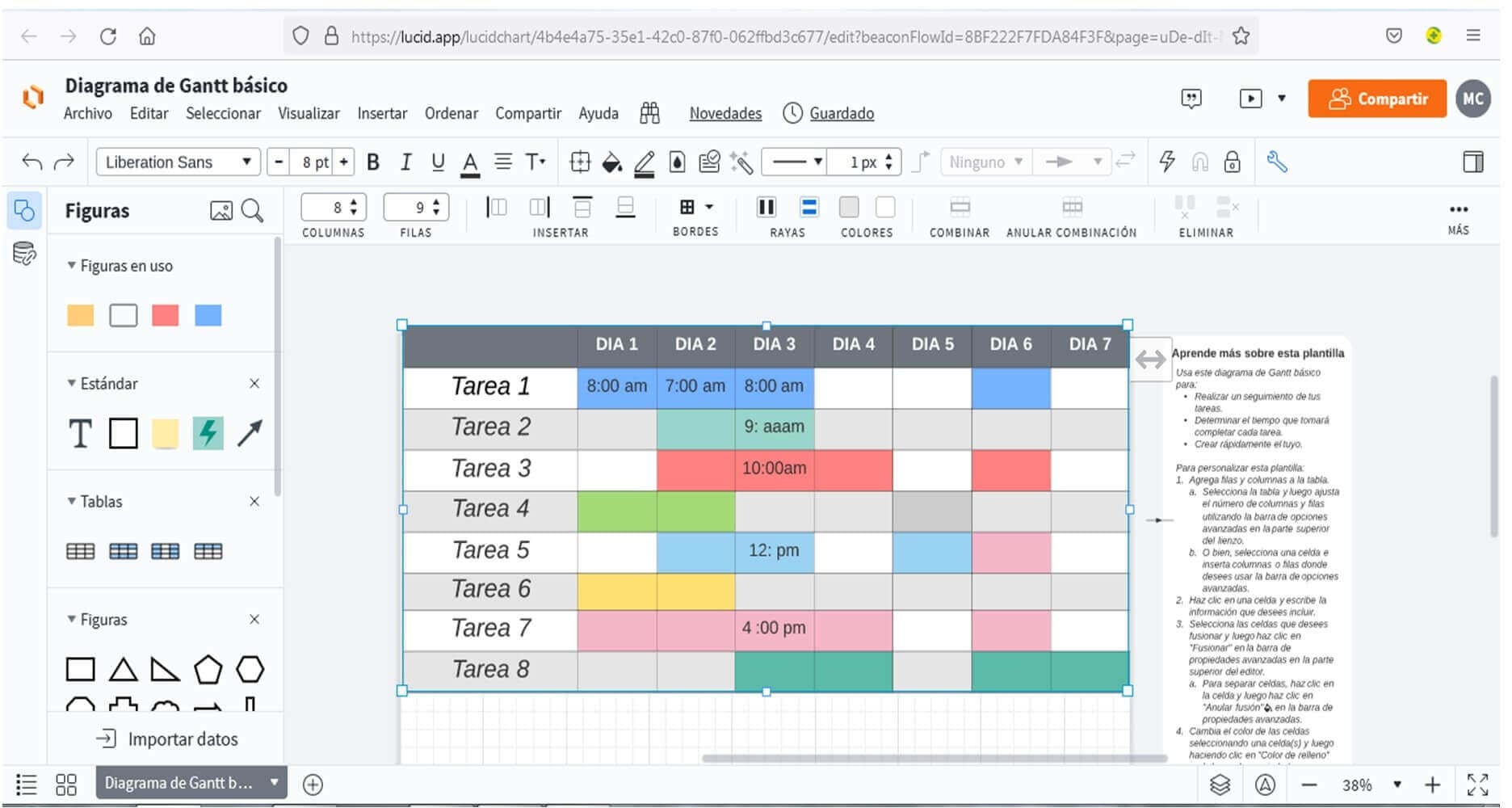Click Importar datos link
The width and height of the screenshot is (1512, 808).
(167, 739)
